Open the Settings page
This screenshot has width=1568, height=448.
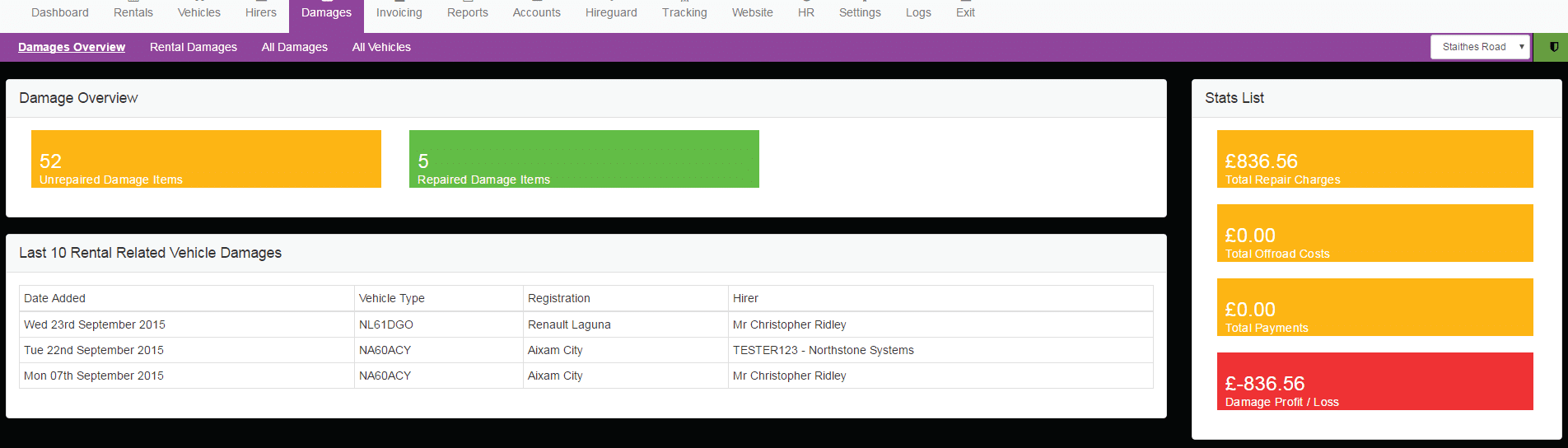860,12
